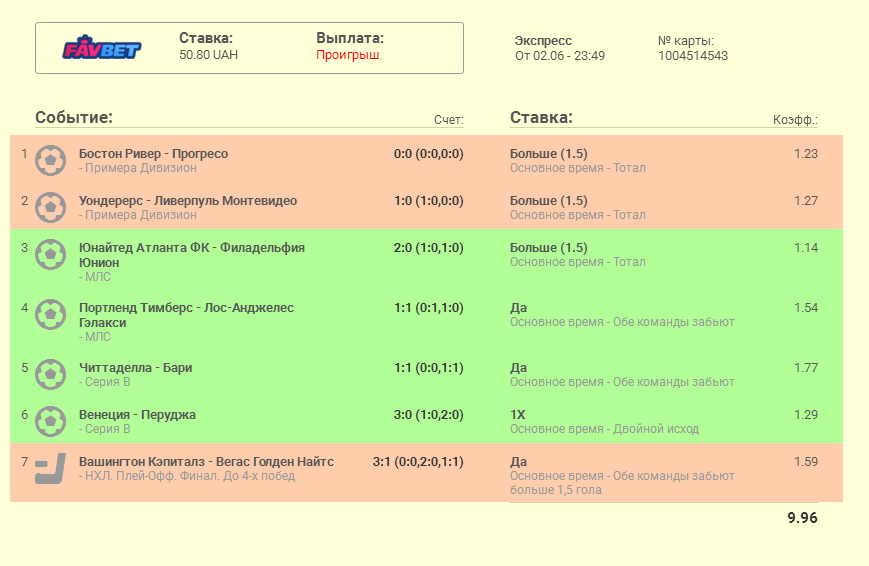Viewport: 869px width, 566px height.
Task: Click soccer ball icon for Портленд Тимберс match
Action: point(50,314)
